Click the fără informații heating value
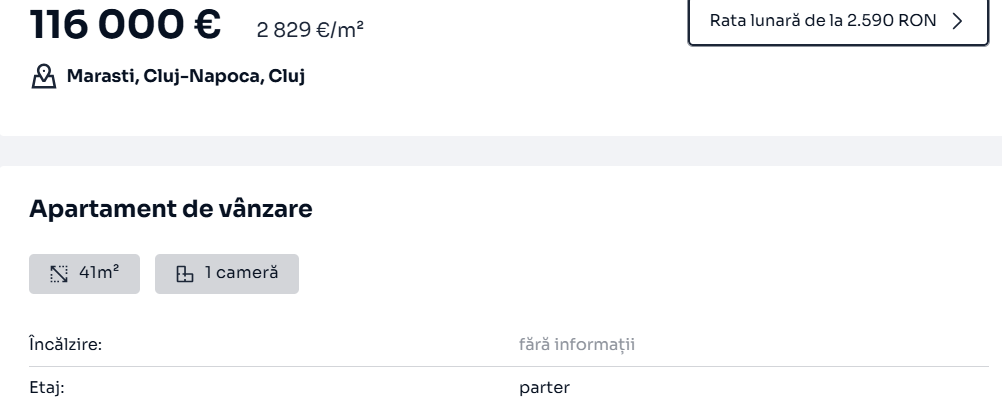This screenshot has height=408, width=1002. 577,345
